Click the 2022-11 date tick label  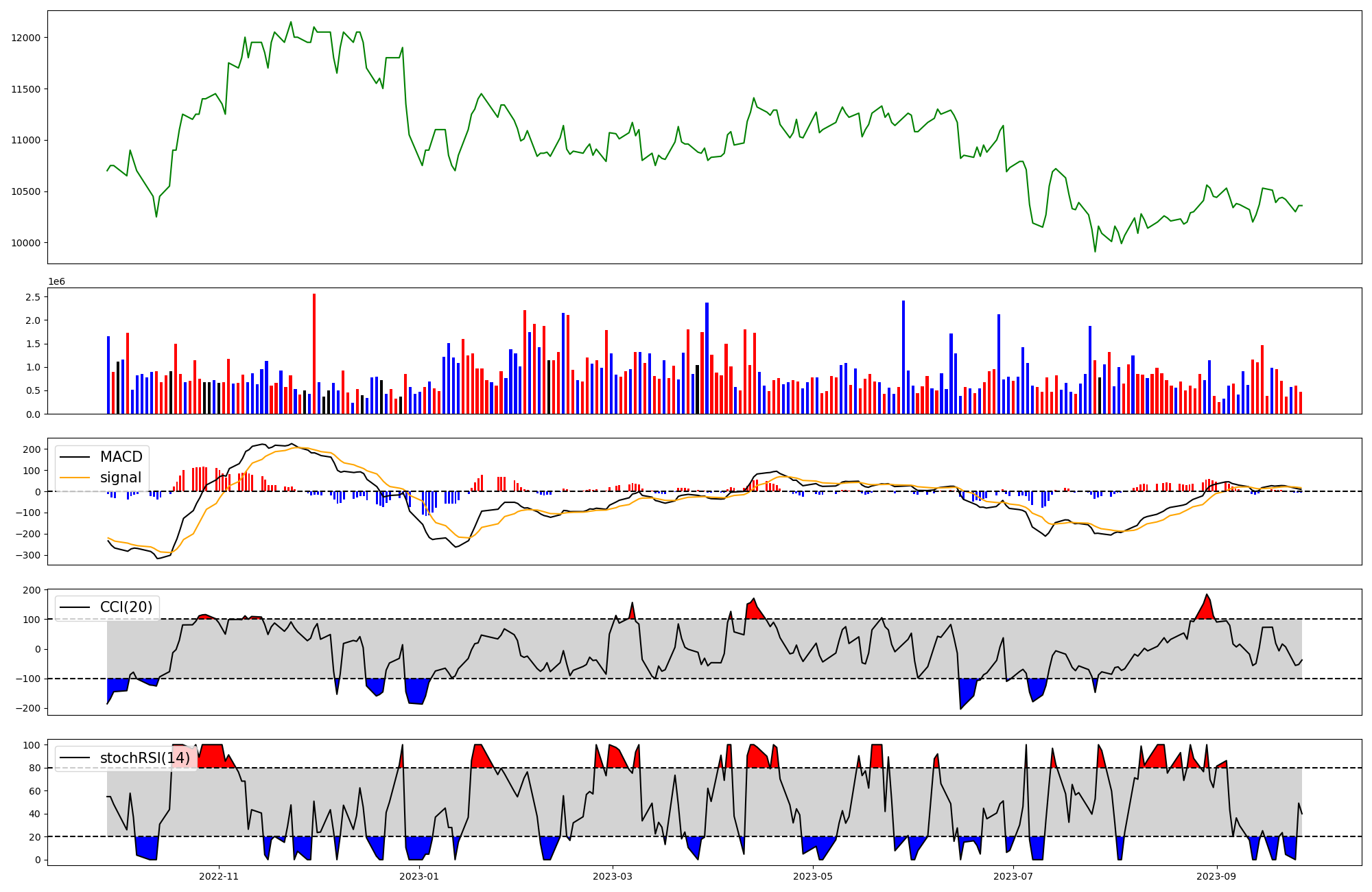[218, 876]
